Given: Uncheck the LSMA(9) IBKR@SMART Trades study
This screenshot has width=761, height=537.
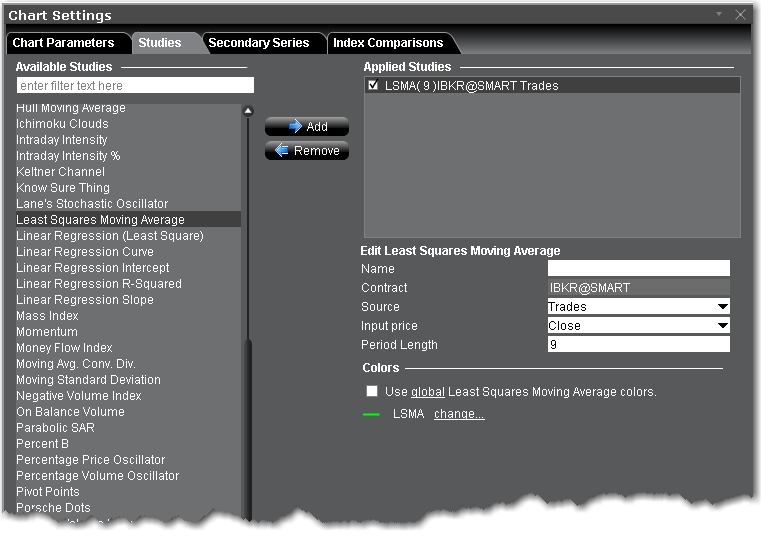Looking at the screenshot, I should [373, 86].
